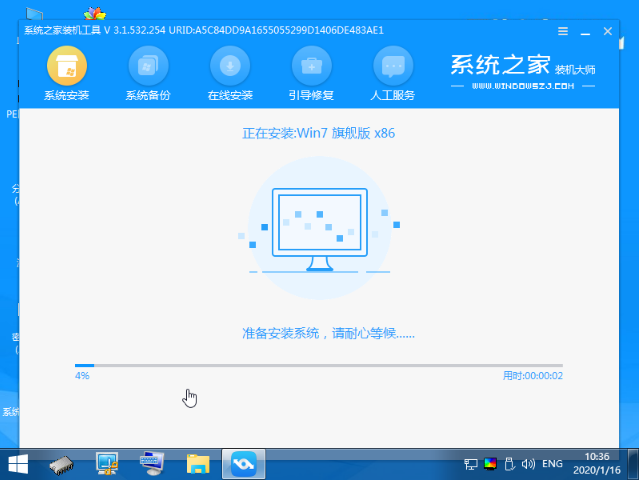
Task: Click the volume speaker tray icon
Action: (528, 464)
